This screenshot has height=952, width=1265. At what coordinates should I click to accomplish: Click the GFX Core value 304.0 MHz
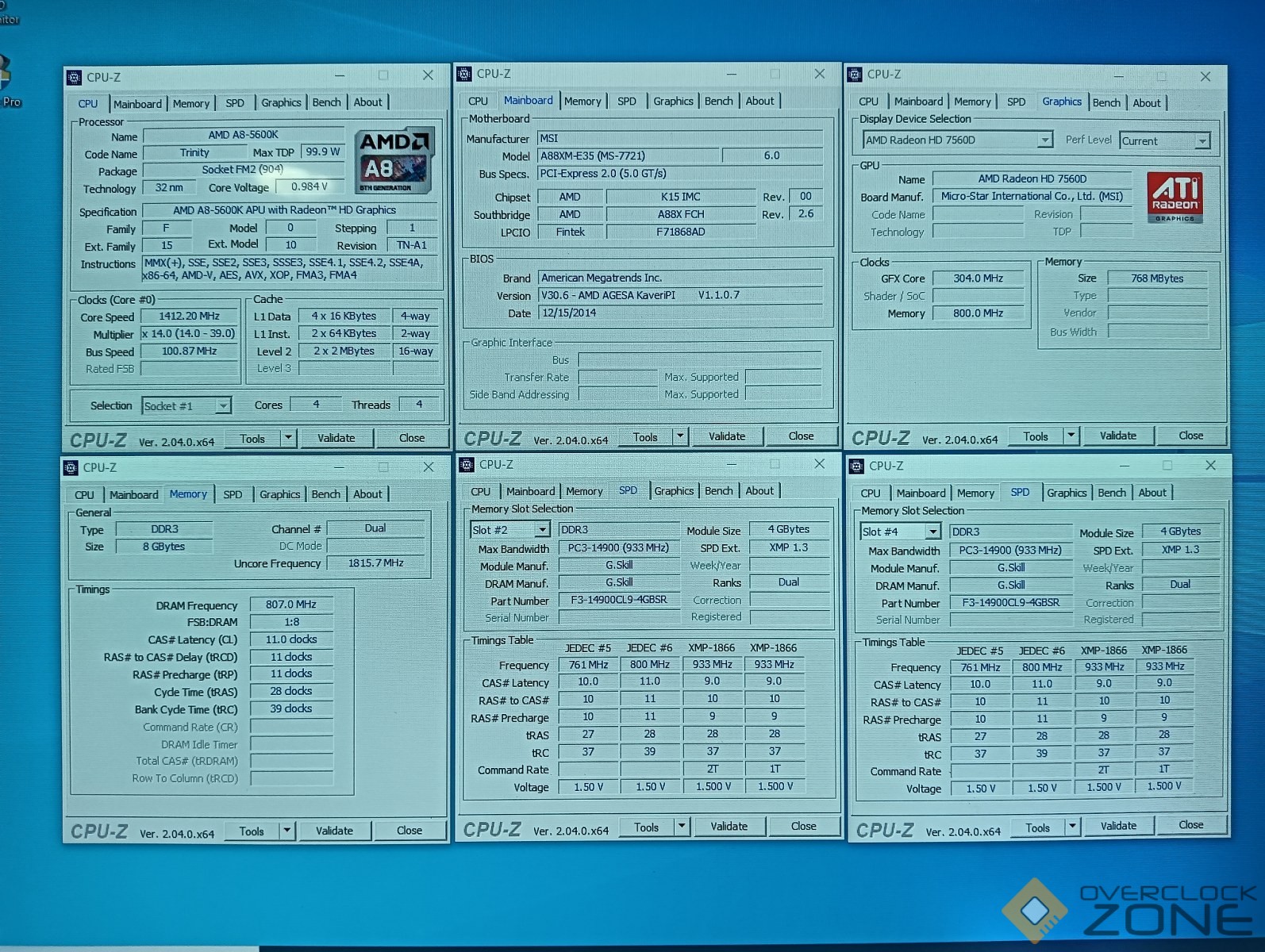(x=979, y=278)
